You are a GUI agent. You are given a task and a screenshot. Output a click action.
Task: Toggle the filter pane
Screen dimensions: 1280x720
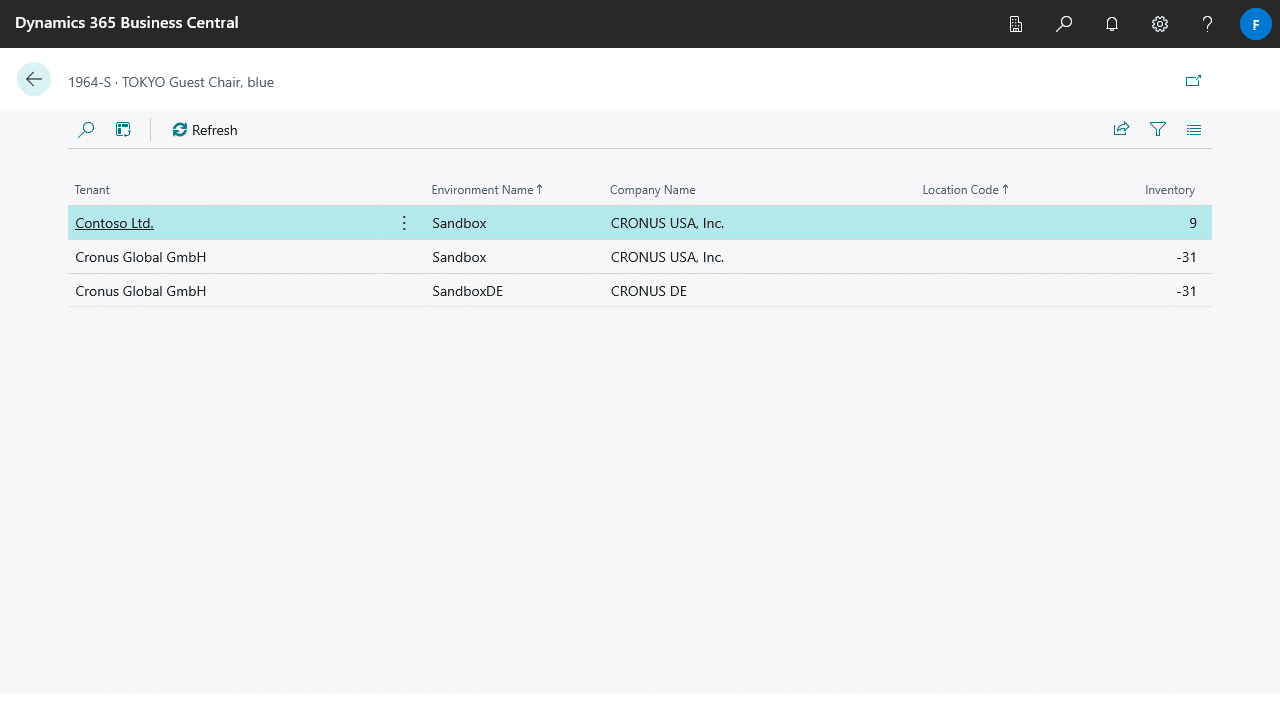click(1157, 129)
